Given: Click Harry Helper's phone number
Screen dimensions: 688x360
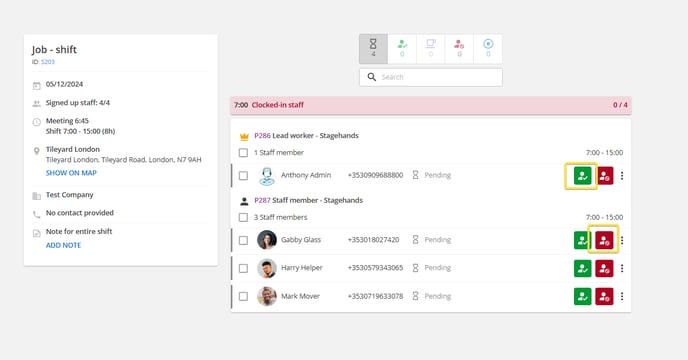Looking at the screenshot, I should tap(375, 268).
